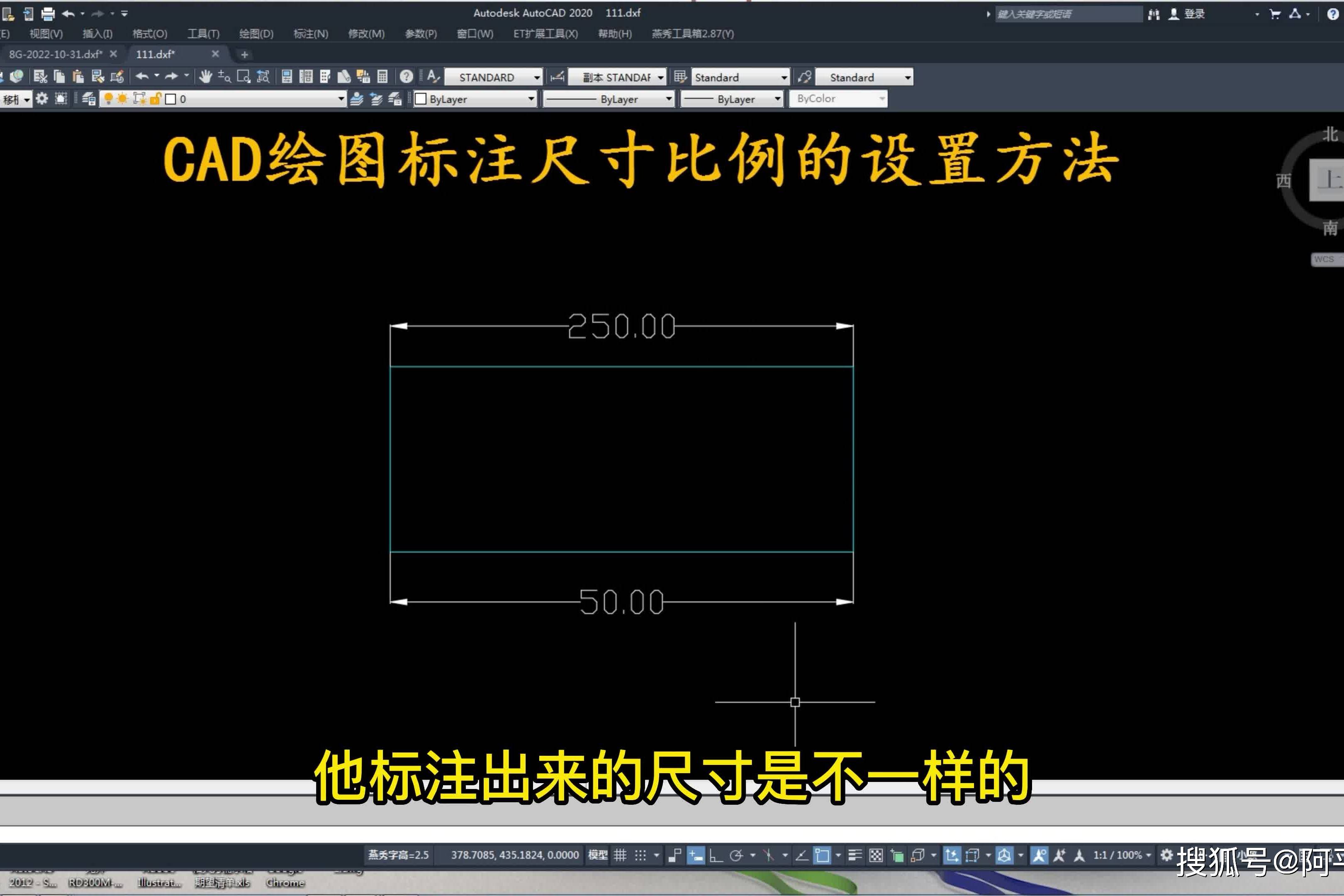1344x896 pixels.
Task: Open the Standard multileader style dropdown
Action: (x=864, y=77)
